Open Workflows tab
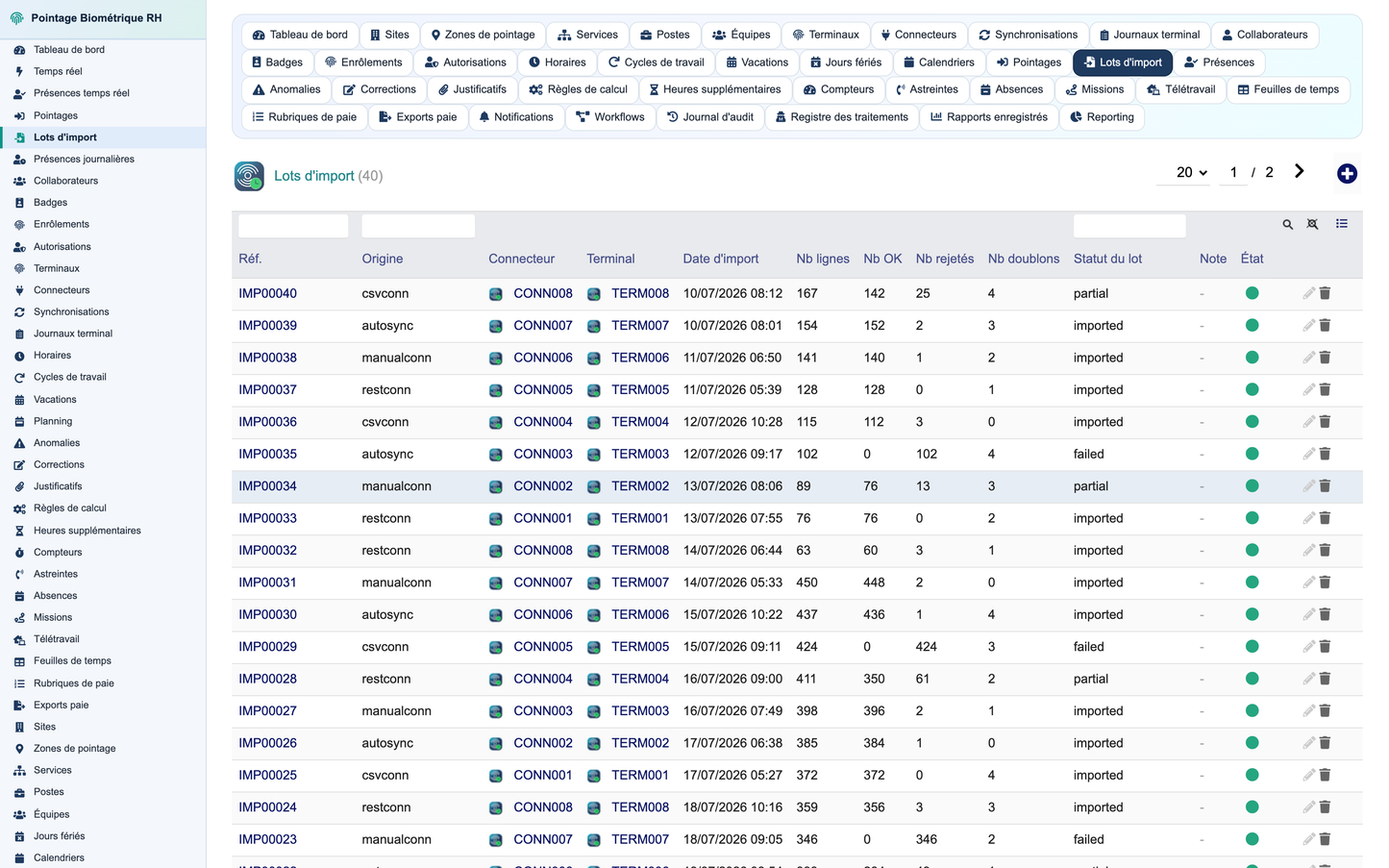The width and height of the screenshot is (1389, 868). (610, 117)
